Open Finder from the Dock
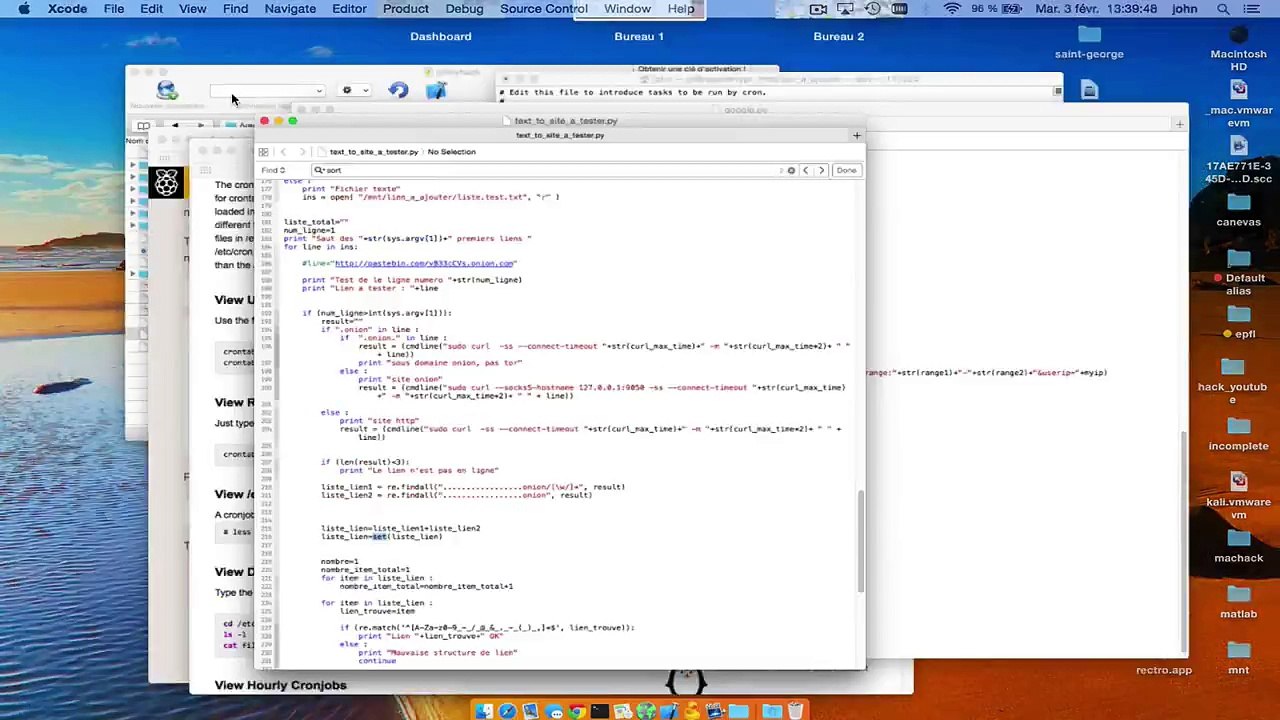The height and width of the screenshot is (720, 1280). (x=483, y=711)
